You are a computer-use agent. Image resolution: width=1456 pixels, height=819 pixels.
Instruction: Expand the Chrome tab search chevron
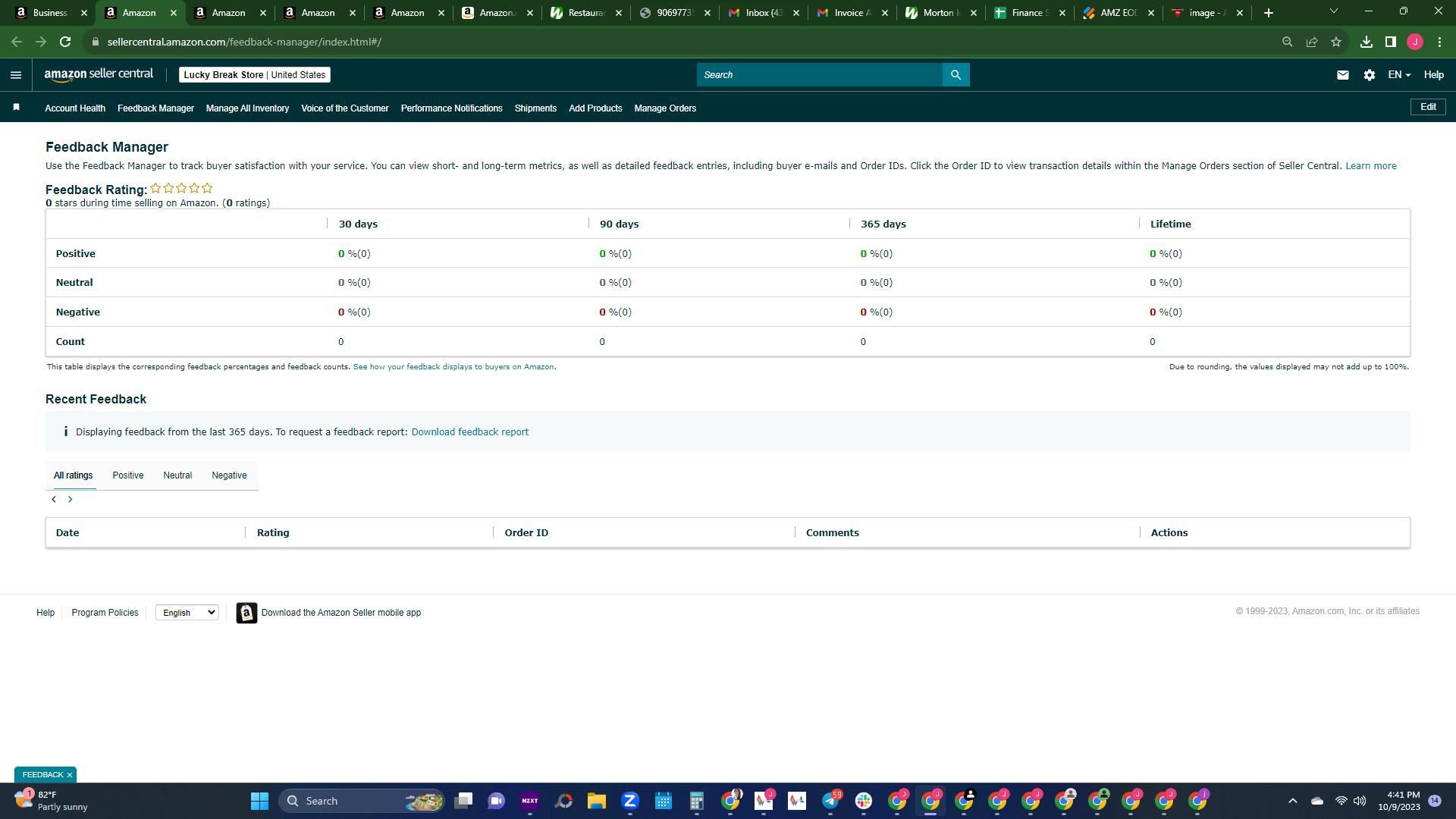[x=1334, y=11]
